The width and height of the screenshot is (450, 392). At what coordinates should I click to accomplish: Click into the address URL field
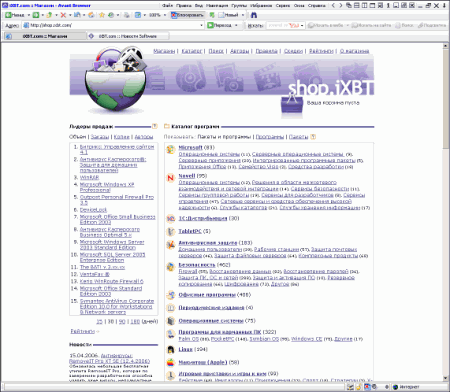113,25
